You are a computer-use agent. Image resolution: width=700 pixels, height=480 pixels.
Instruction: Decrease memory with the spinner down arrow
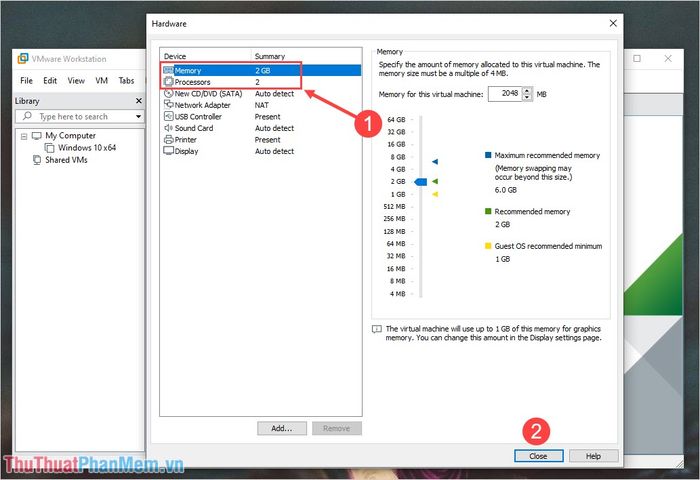527,97
